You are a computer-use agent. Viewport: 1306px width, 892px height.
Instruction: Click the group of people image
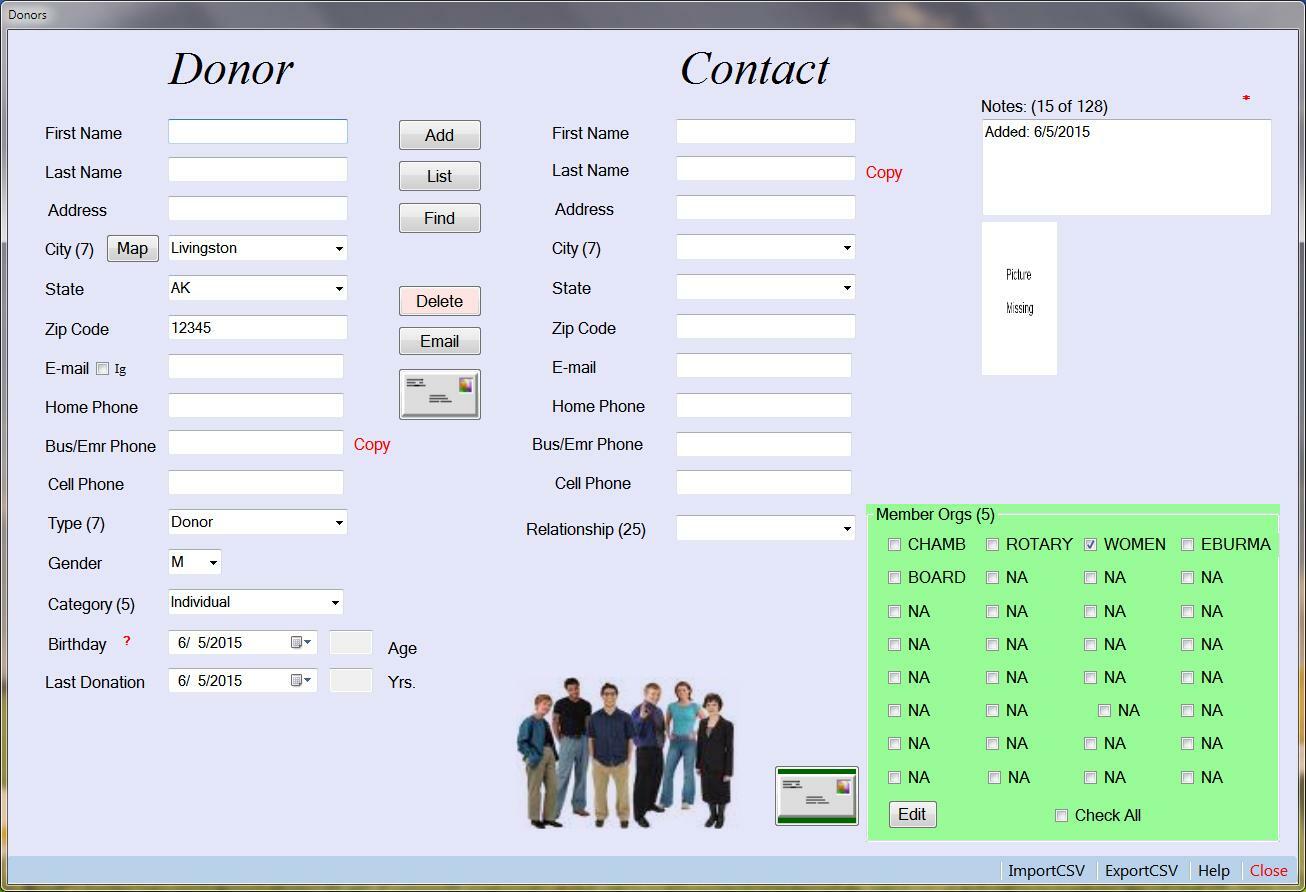pos(626,752)
